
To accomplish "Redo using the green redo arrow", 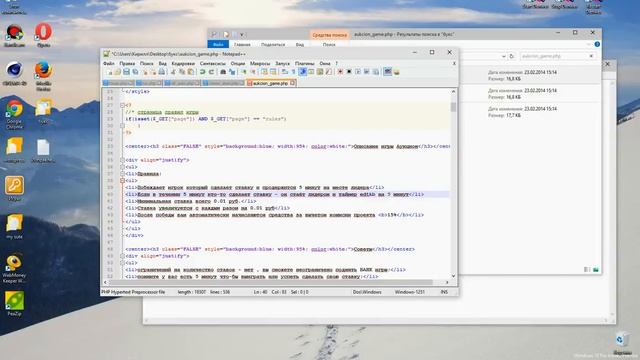I will tap(211, 72).
